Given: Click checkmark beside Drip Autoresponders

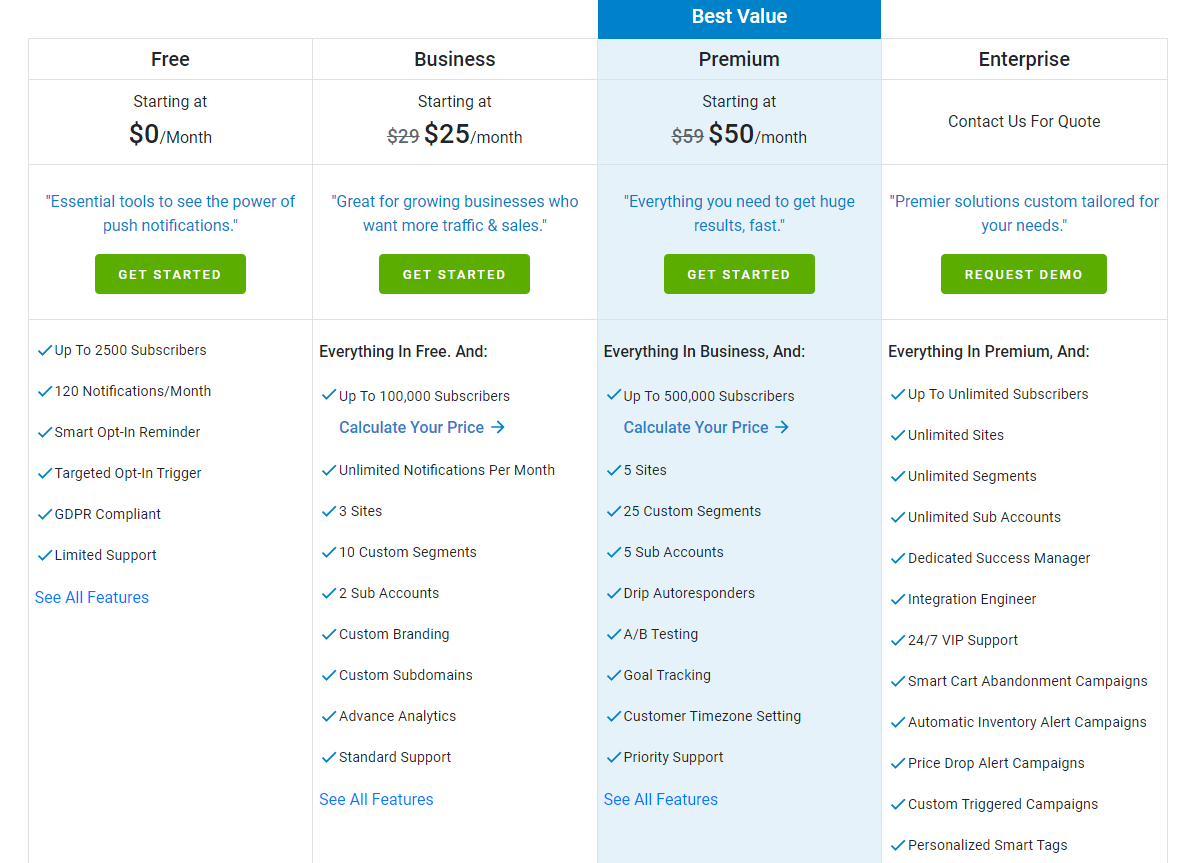Looking at the screenshot, I should pos(614,593).
